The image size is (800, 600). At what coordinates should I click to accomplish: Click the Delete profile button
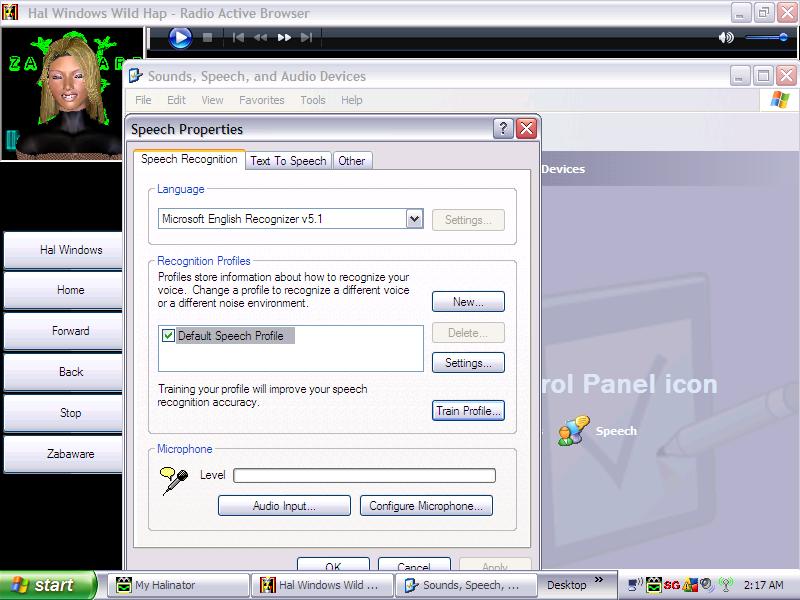468,333
